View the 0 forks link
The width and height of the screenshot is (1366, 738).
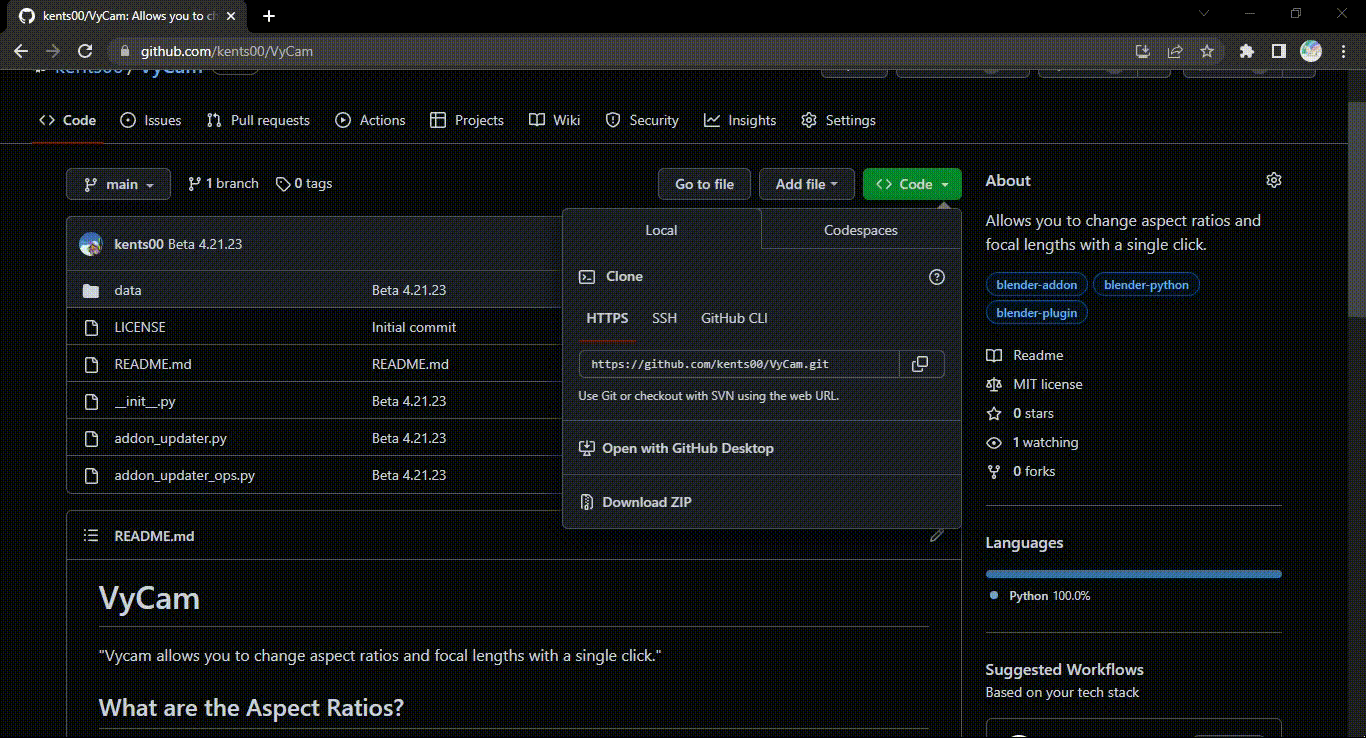[1021, 471]
